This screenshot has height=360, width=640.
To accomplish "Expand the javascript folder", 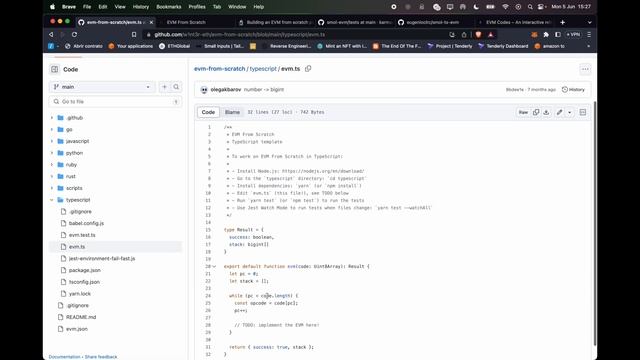I will pos(52,141).
